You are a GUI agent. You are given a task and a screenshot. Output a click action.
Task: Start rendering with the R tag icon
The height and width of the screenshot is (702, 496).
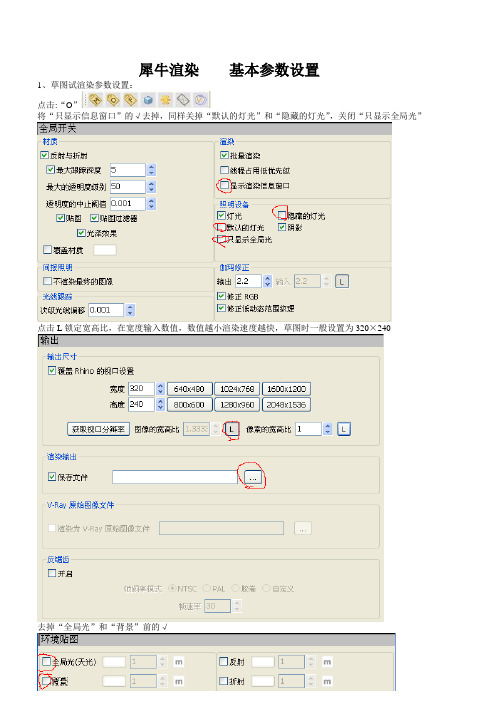pos(130,99)
